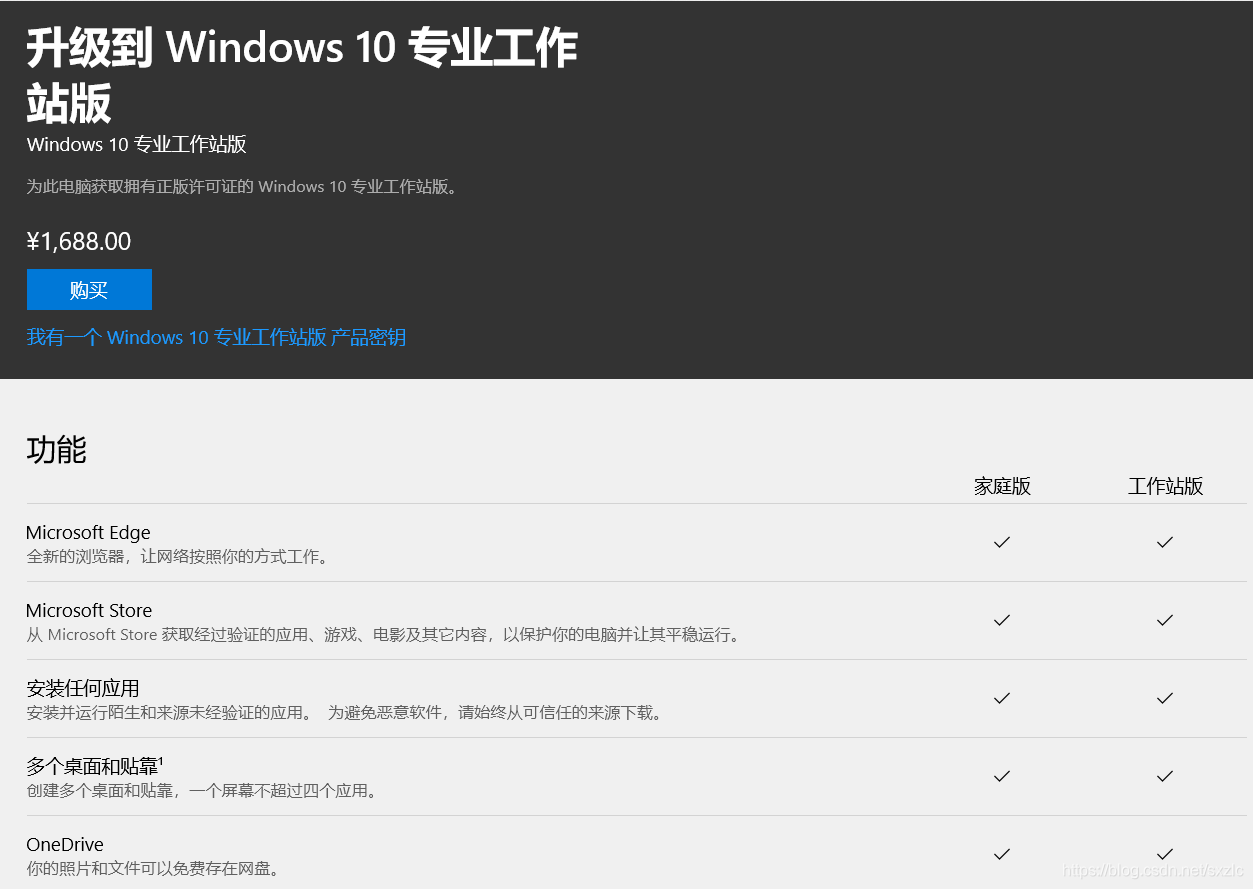Click the 全新的浏览器 description under Microsoft Edge
This screenshot has width=1253, height=889.
pyautogui.click(x=177, y=557)
